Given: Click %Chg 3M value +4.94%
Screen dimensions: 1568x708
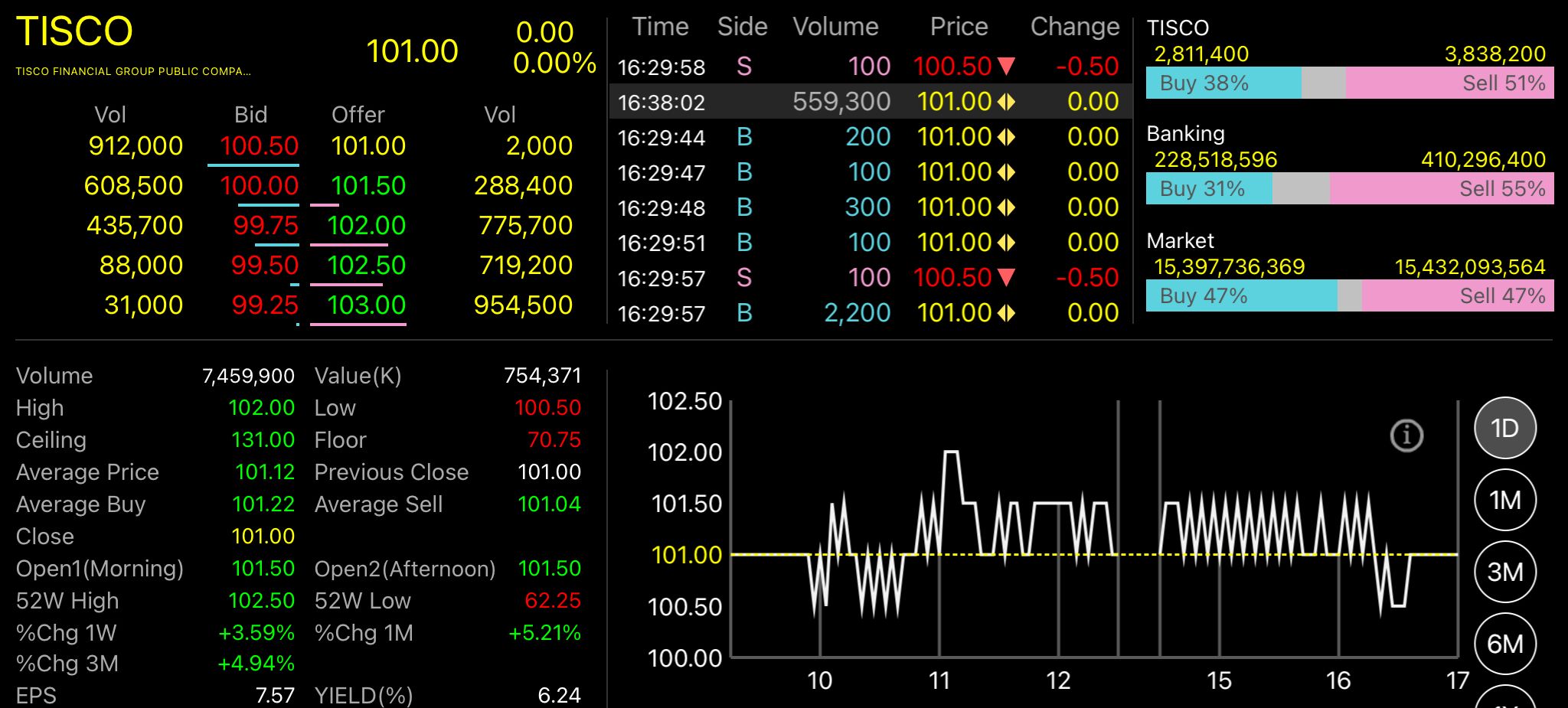Looking at the screenshot, I should click(256, 664).
